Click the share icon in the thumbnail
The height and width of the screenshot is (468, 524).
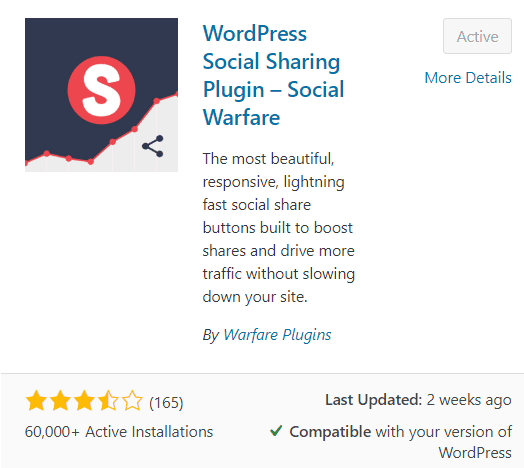click(x=153, y=146)
